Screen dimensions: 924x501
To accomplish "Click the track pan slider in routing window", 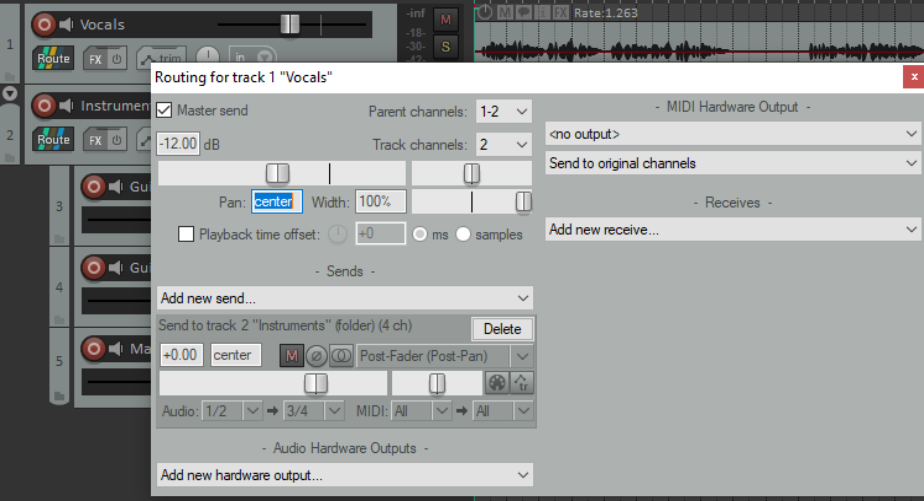I will tap(471, 173).
